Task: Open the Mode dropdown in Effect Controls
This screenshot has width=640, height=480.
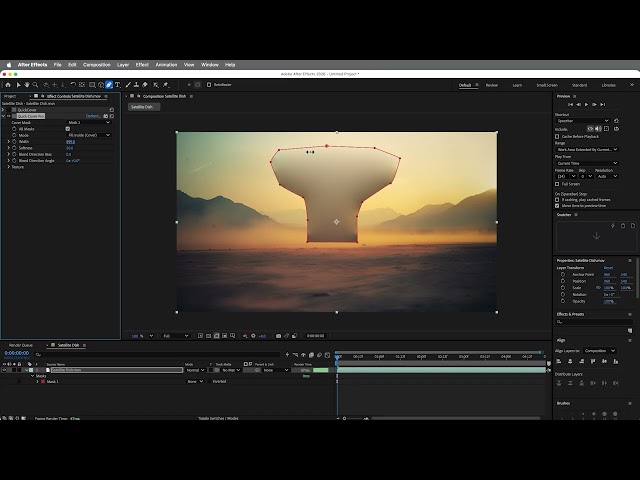Action: [x=89, y=135]
